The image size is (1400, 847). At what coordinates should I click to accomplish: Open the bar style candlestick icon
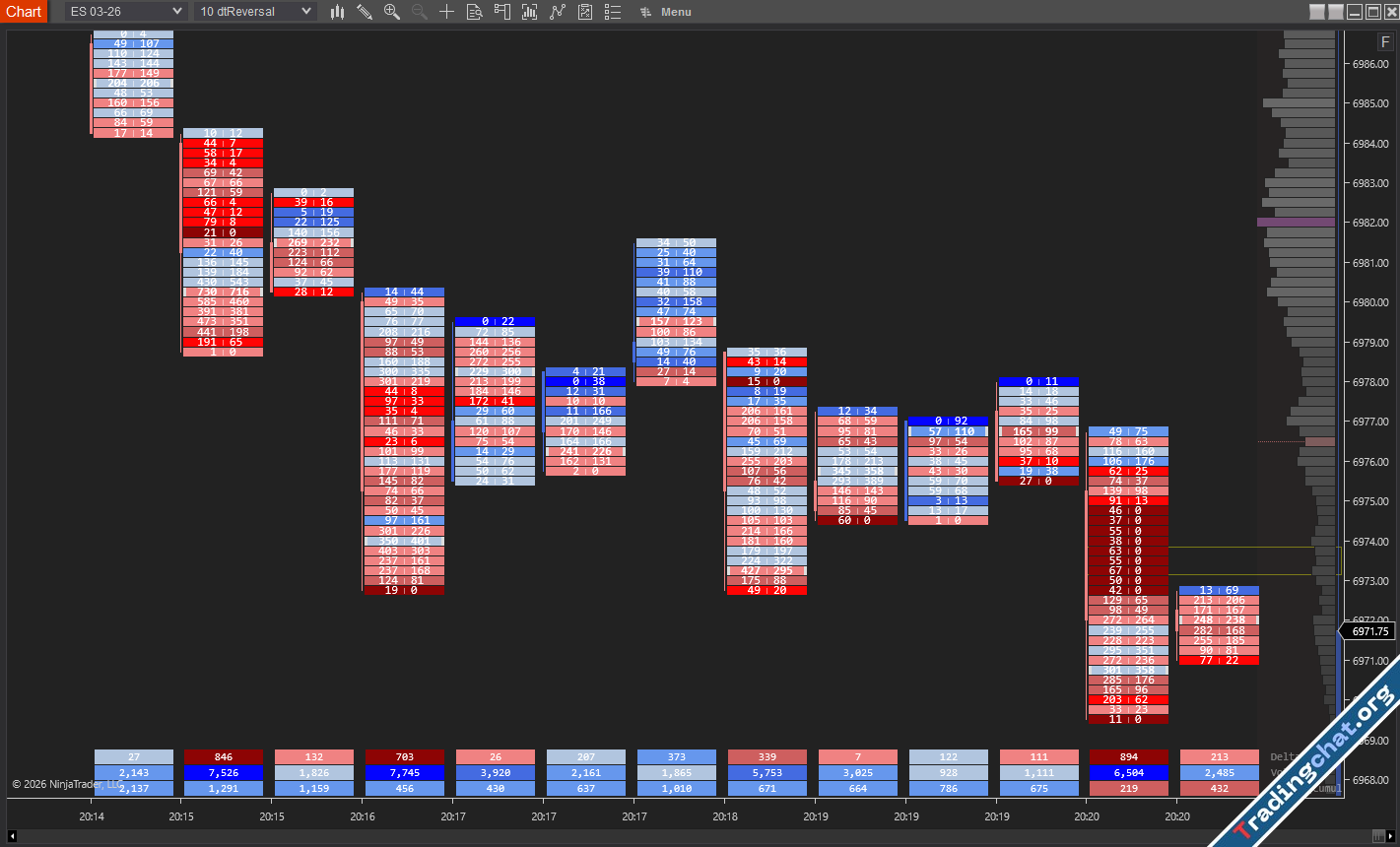pos(337,12)
